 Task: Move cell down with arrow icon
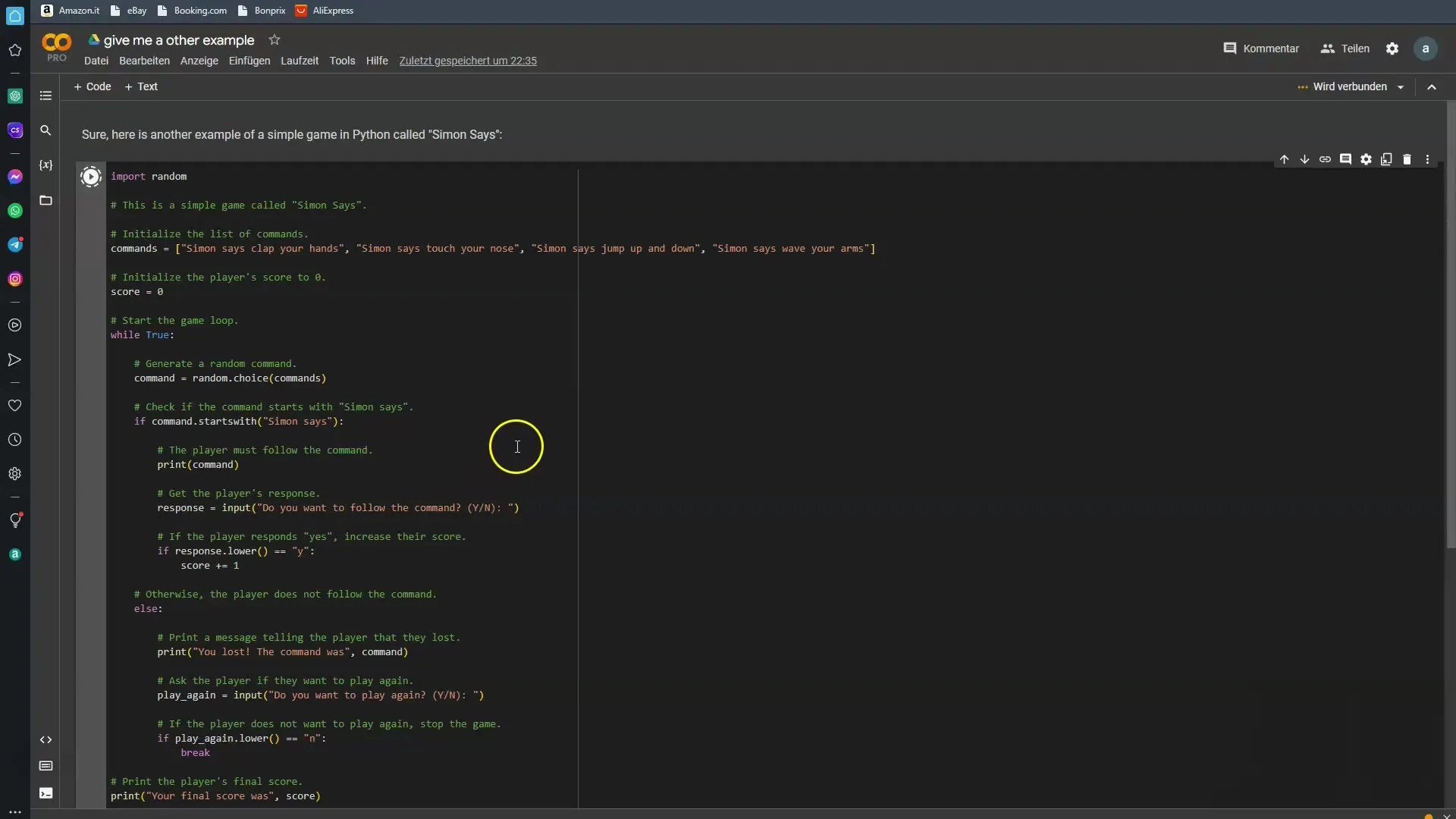[x=1304, y=159]
